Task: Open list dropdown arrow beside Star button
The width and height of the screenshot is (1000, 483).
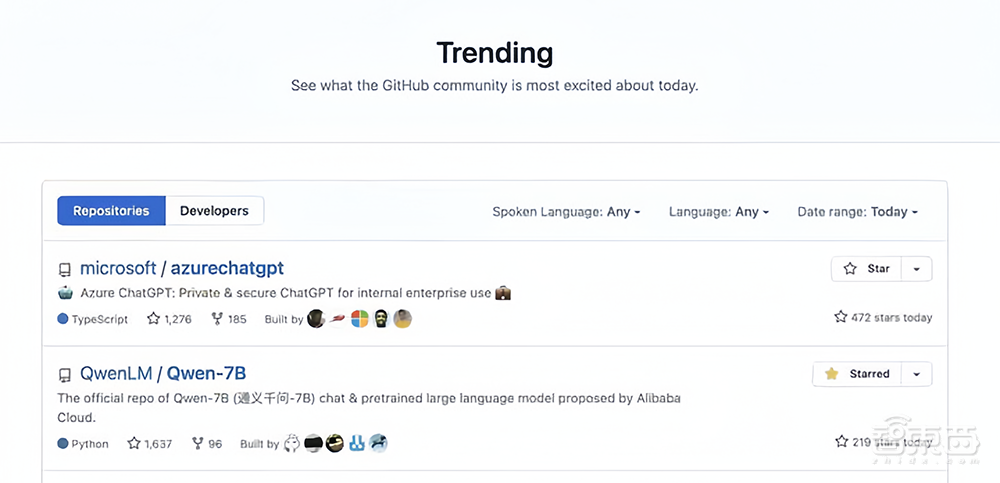Action: tap(917, 268)
